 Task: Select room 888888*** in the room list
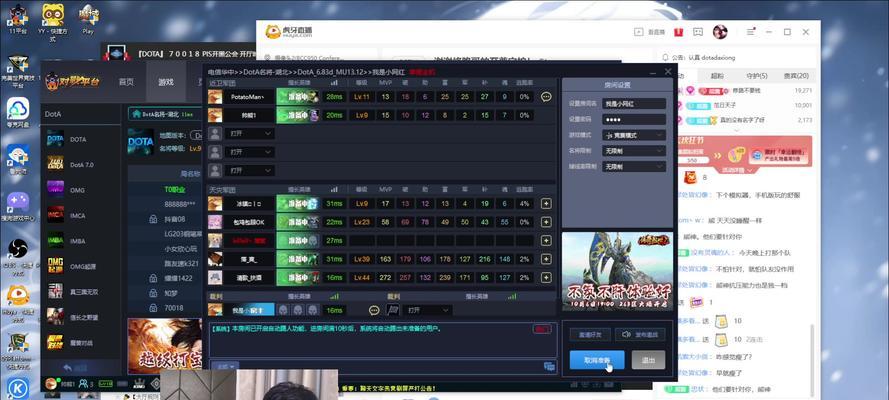(x=180, y=204)
